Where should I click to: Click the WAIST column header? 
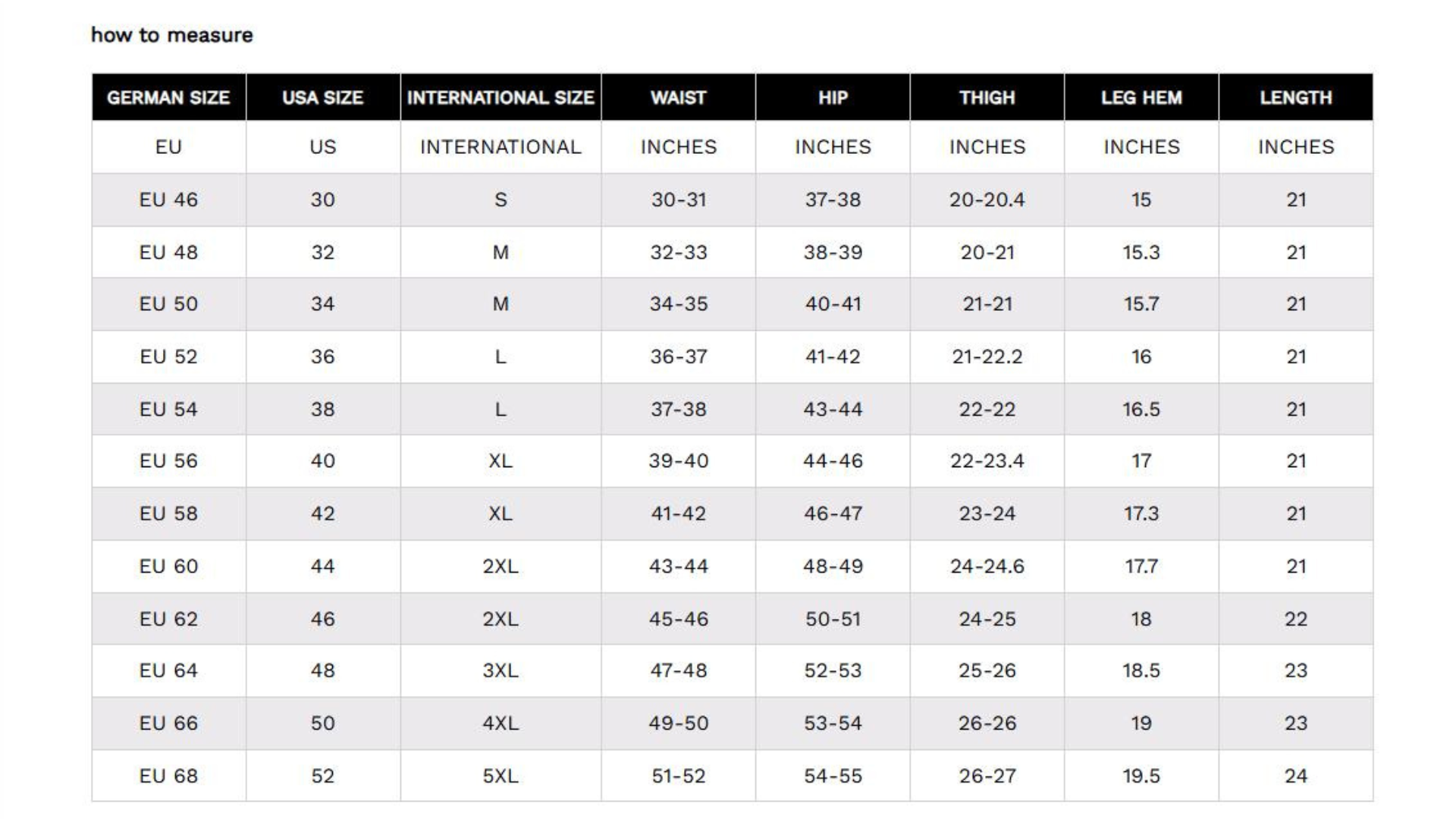click(x=679, y=97)
